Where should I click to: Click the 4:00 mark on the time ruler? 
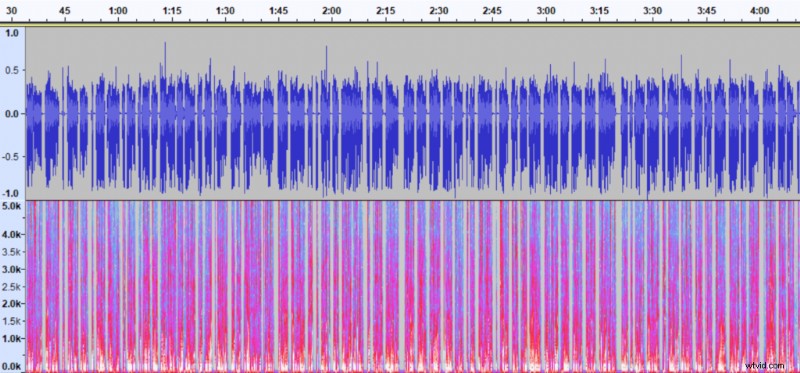[x=760, y=11]
